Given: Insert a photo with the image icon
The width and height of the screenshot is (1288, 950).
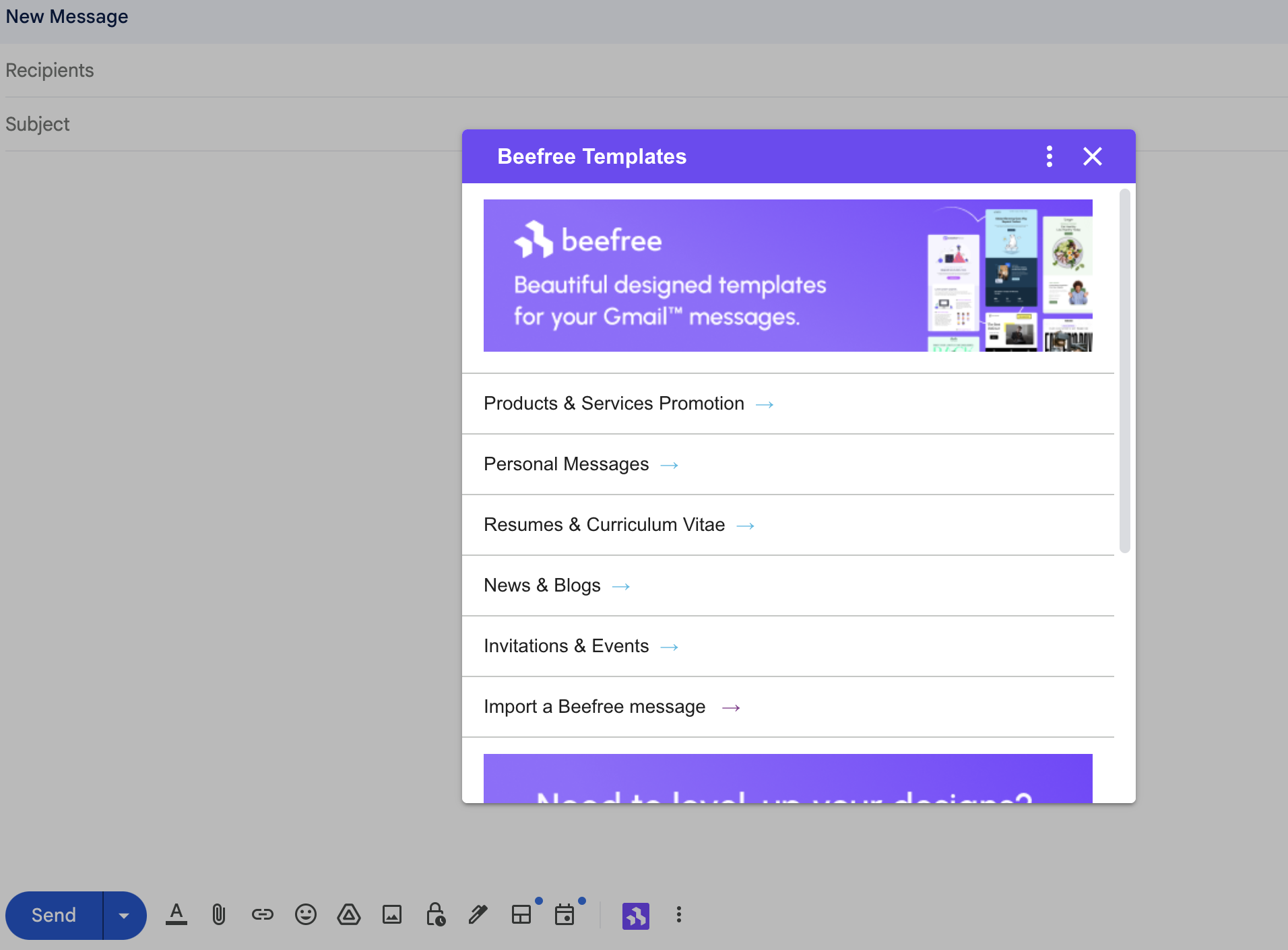Looking at the screenshot, I should (x=392, y=915).
